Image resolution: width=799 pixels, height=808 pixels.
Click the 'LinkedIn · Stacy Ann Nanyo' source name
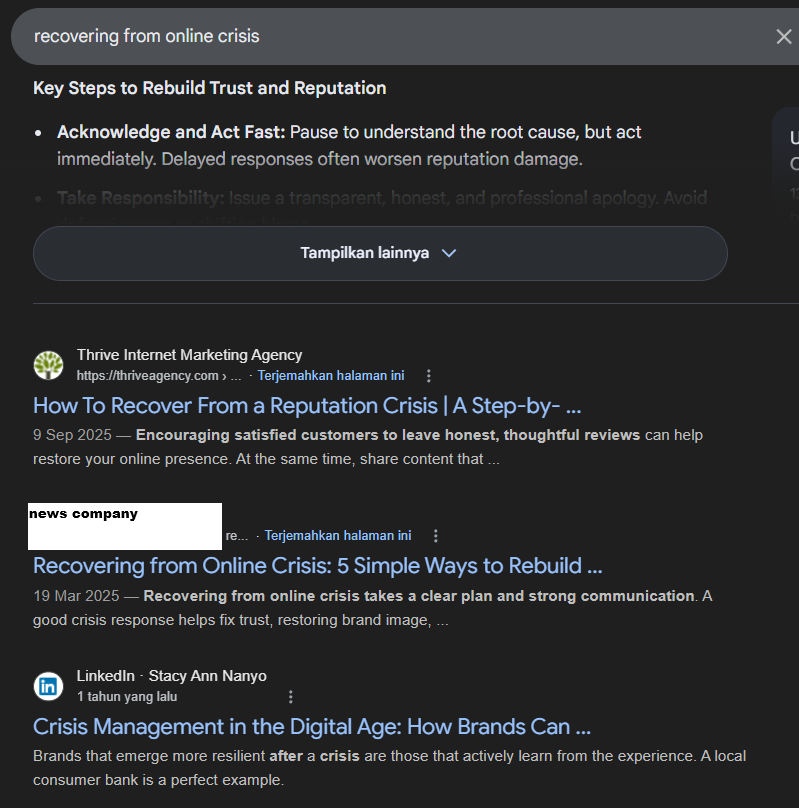[172, 676]
